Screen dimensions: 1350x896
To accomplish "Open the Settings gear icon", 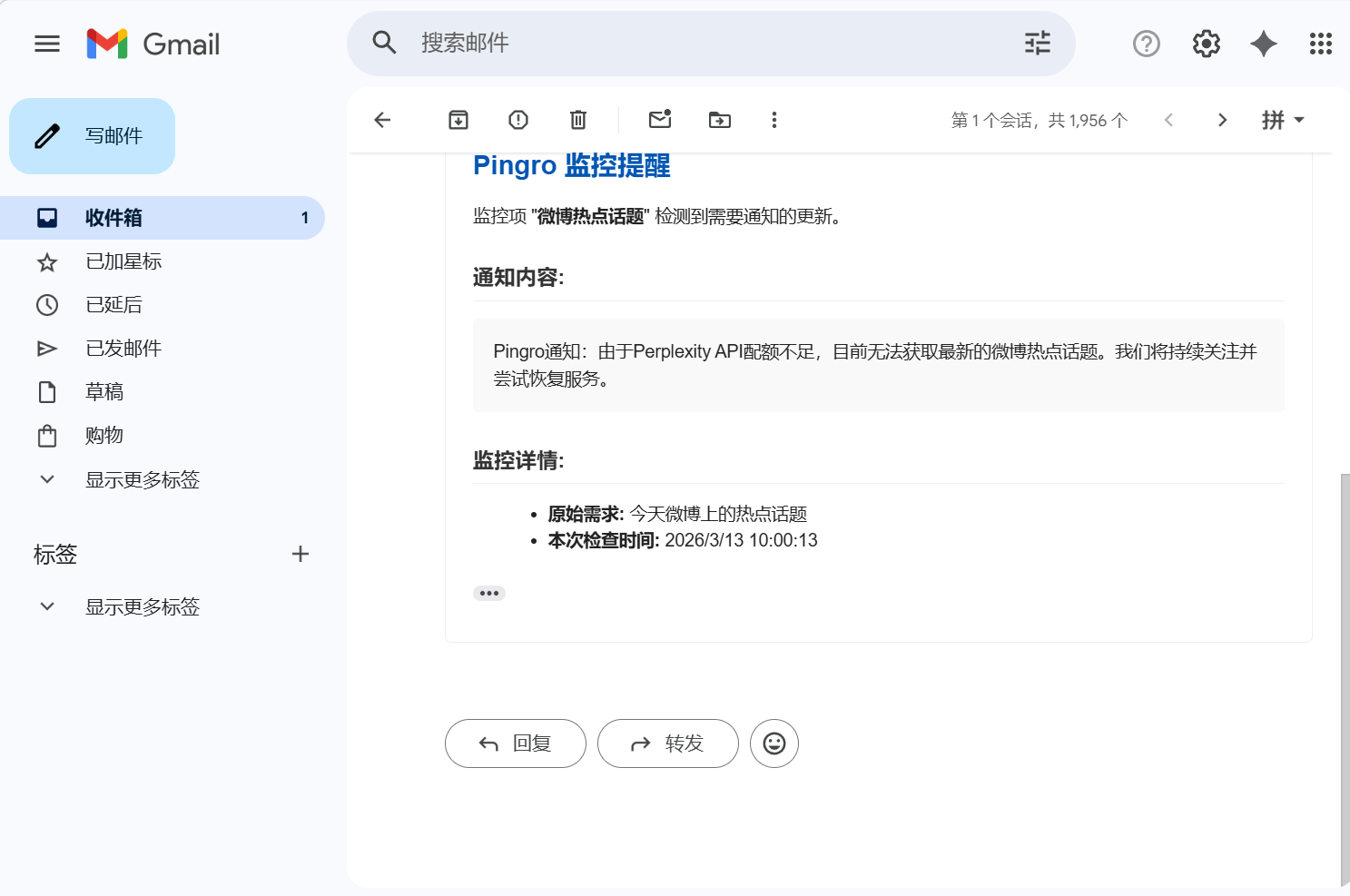I will tap(1206, 44).
